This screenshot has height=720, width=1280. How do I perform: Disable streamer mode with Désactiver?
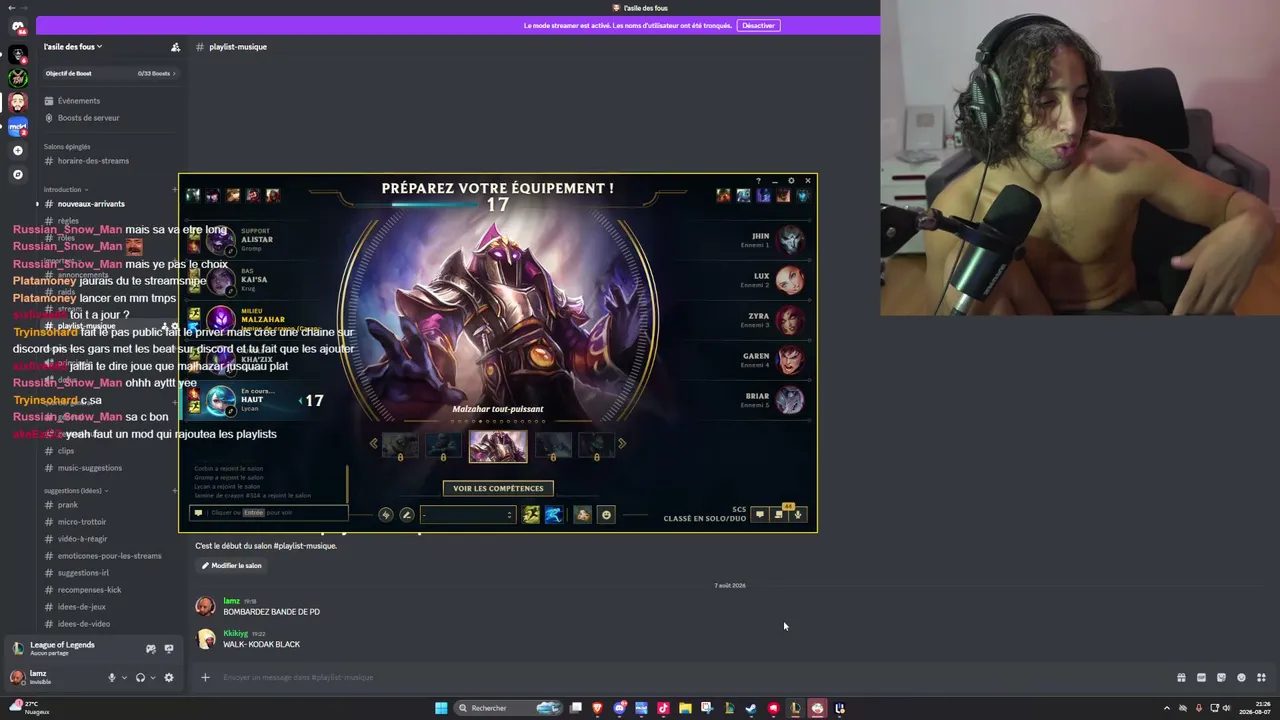tap(758, 25)
